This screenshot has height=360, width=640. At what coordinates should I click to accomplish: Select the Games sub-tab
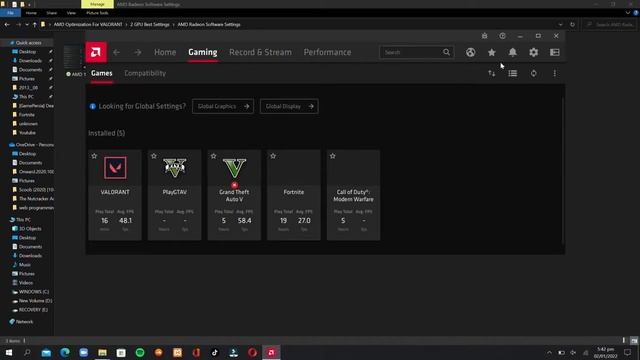102,73
